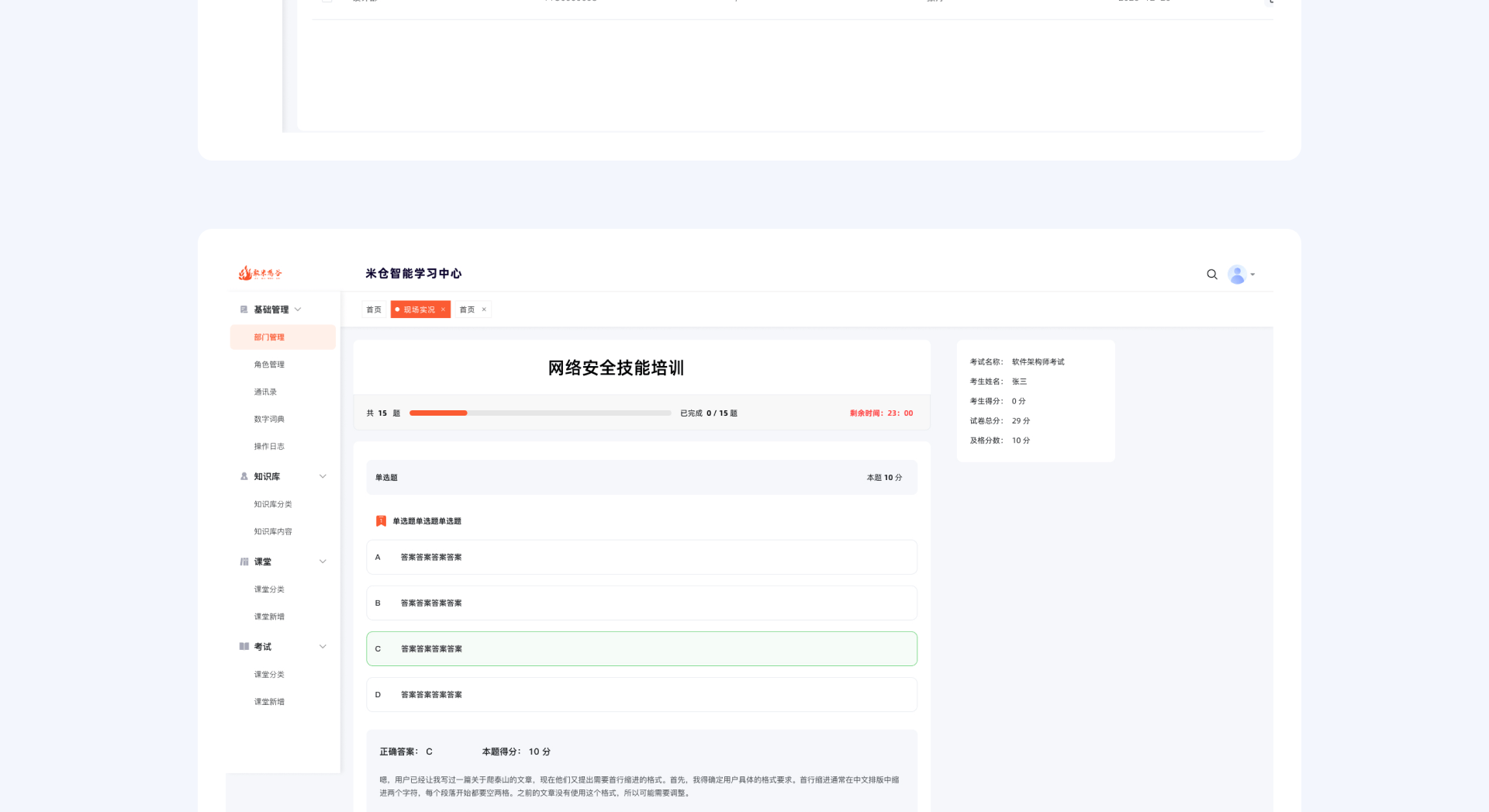Click the 基础管理 menu heading
1489x812 pixels.
271,309
